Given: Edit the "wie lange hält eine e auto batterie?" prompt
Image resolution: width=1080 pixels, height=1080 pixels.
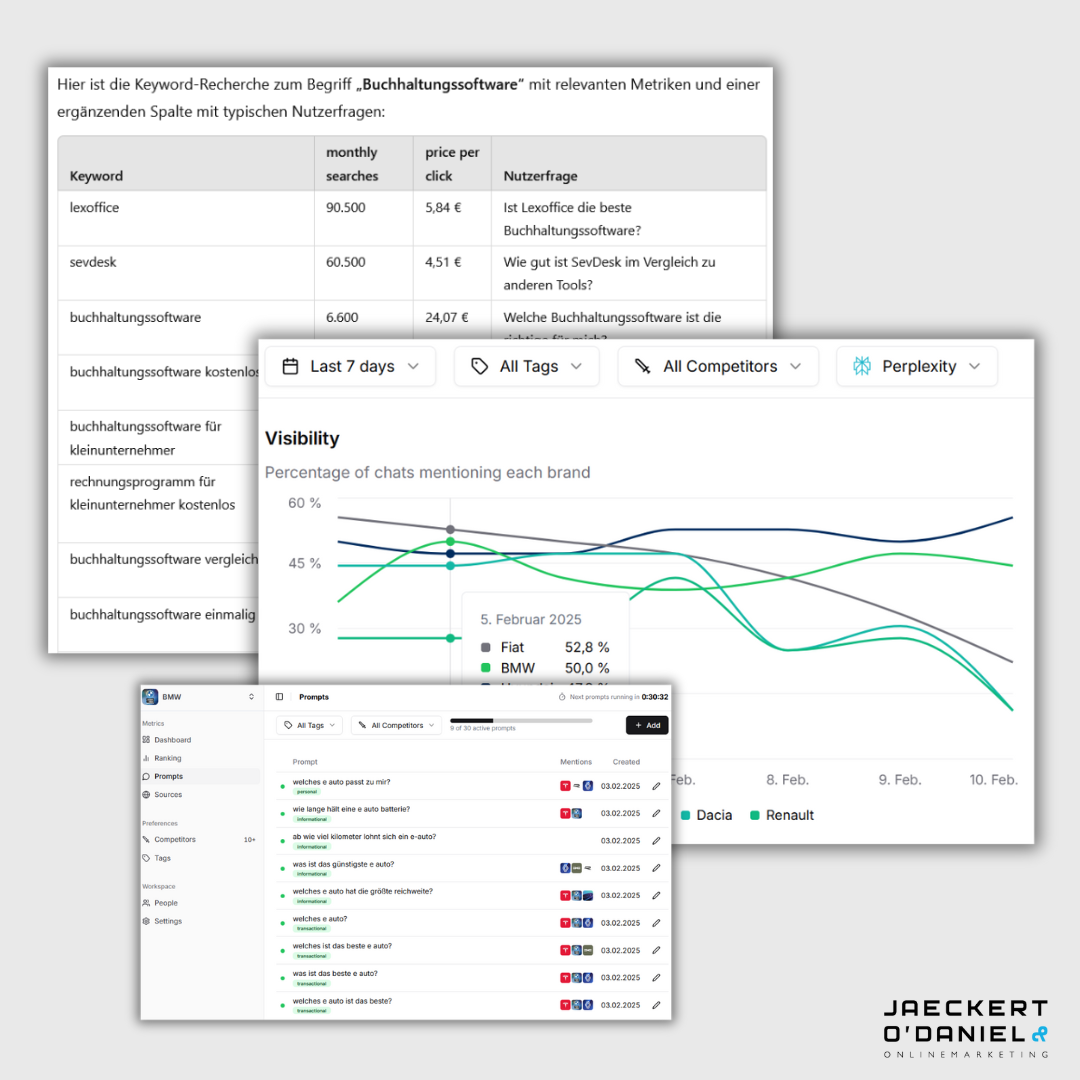Looking at the screenshot, I should pyautogui.click(x=656, y=813).
